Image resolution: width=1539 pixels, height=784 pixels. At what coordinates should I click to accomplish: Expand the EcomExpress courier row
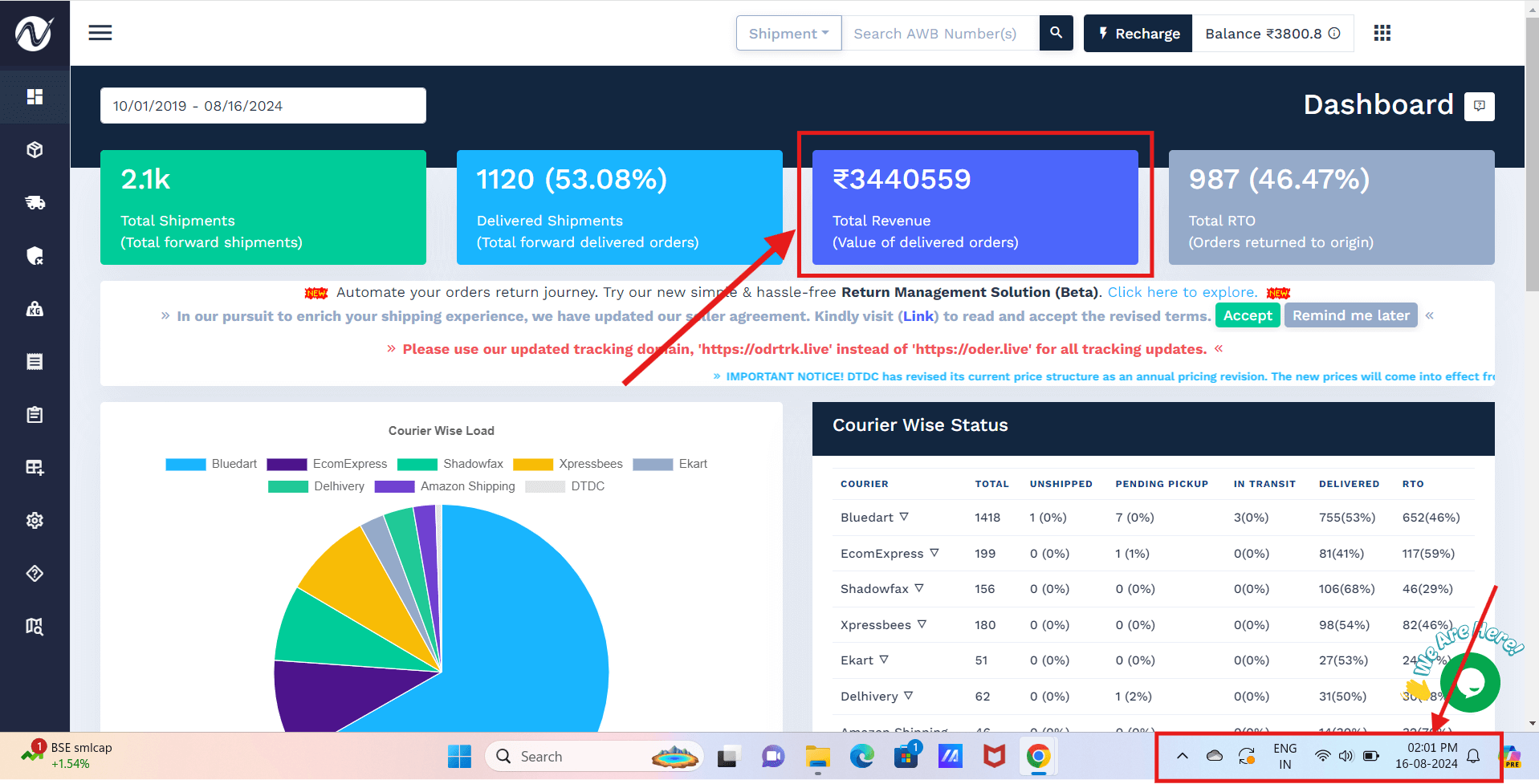[x=934, y=552]
